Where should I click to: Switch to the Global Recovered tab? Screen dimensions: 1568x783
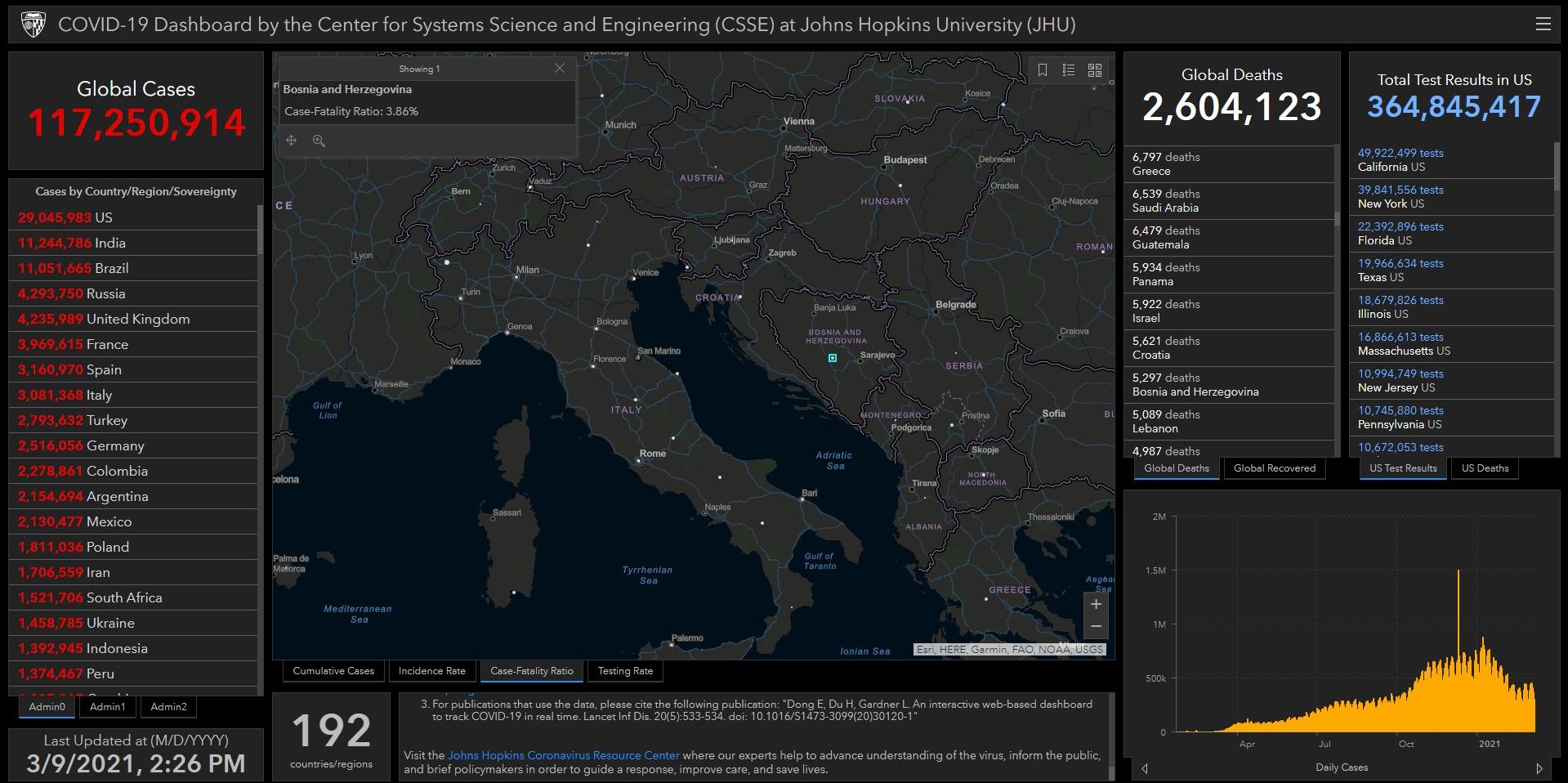(1275, 468)
